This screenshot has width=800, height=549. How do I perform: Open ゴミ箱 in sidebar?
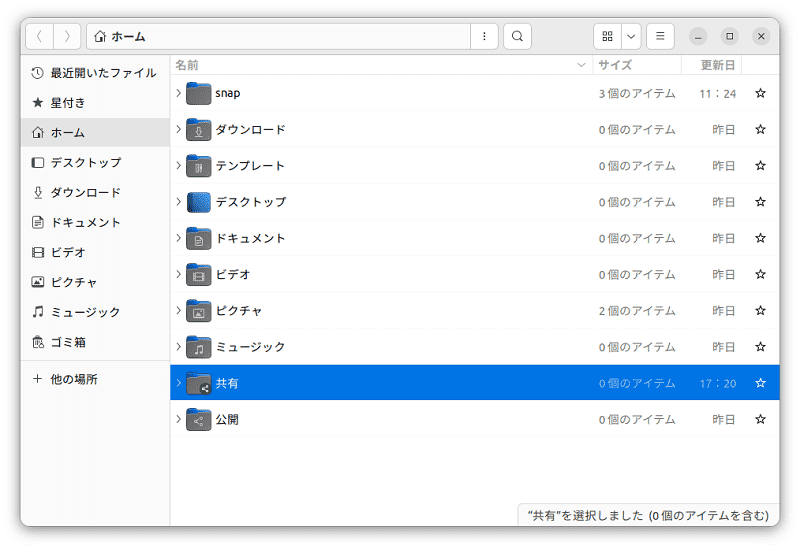95,342
